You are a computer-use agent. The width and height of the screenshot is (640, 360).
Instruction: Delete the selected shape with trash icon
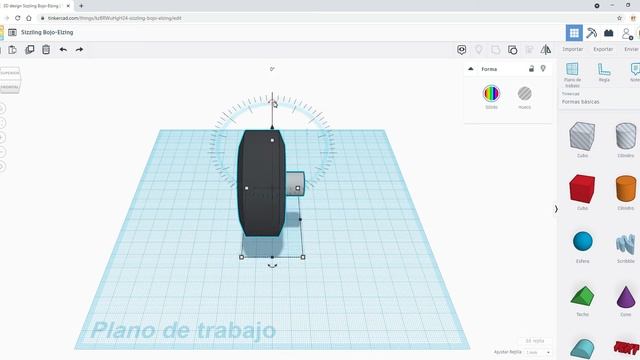(46, 50)
